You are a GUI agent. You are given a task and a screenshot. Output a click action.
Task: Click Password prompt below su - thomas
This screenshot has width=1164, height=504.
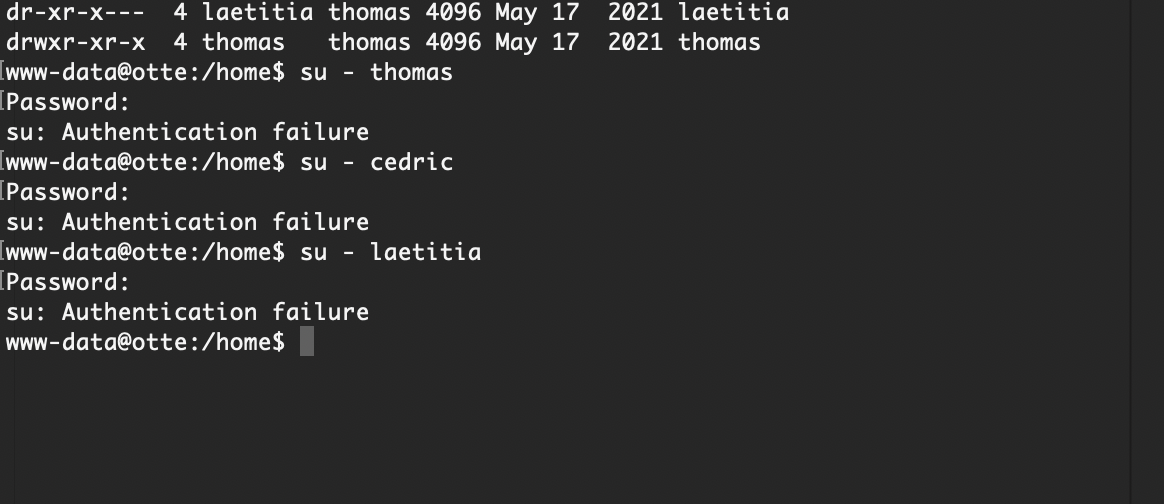(68, 102)
